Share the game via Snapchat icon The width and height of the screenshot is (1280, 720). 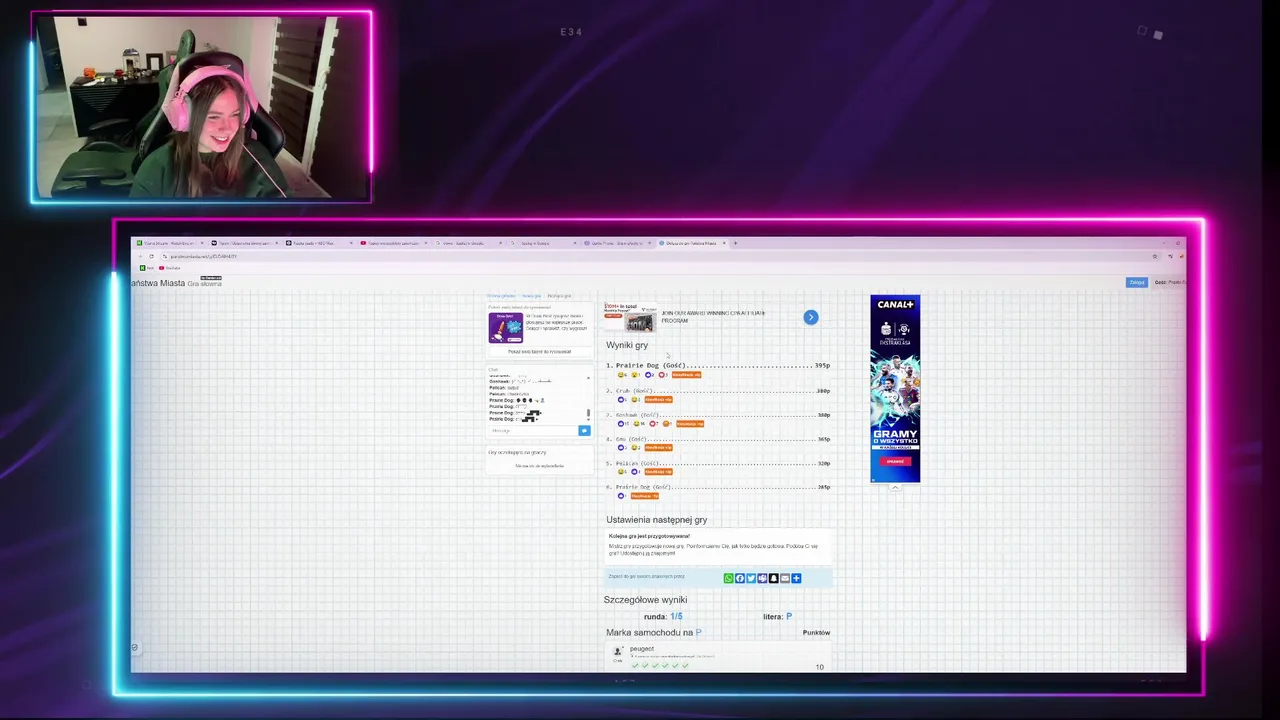click(x=774, y=578)
